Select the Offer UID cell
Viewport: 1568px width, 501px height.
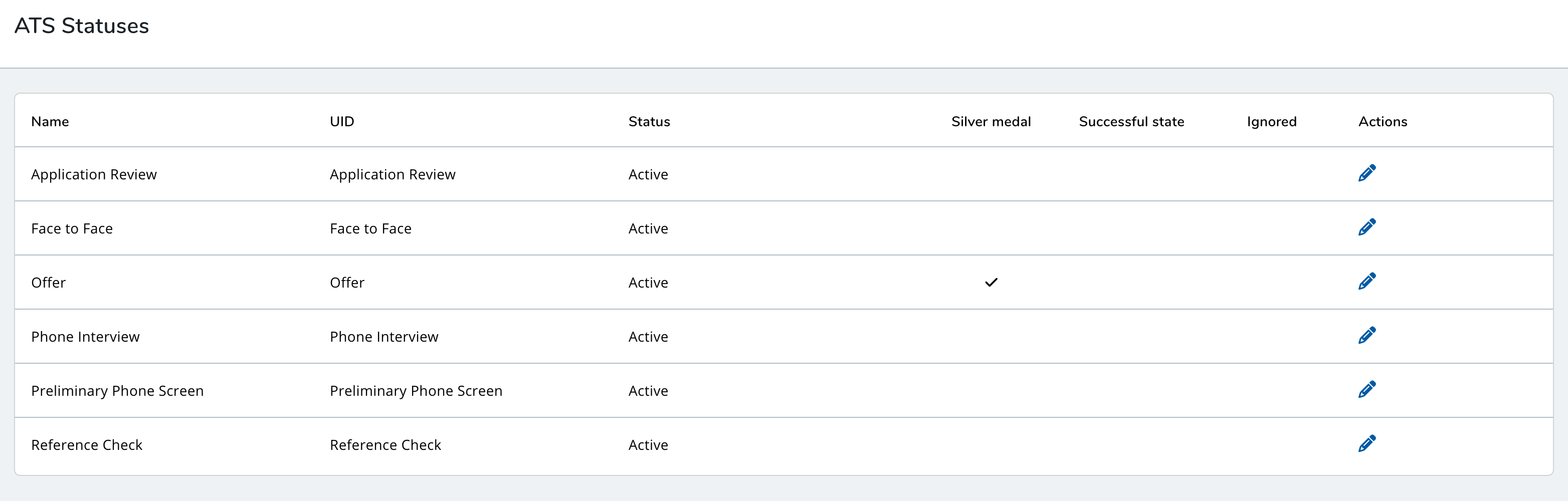click(x=347, y=283)
